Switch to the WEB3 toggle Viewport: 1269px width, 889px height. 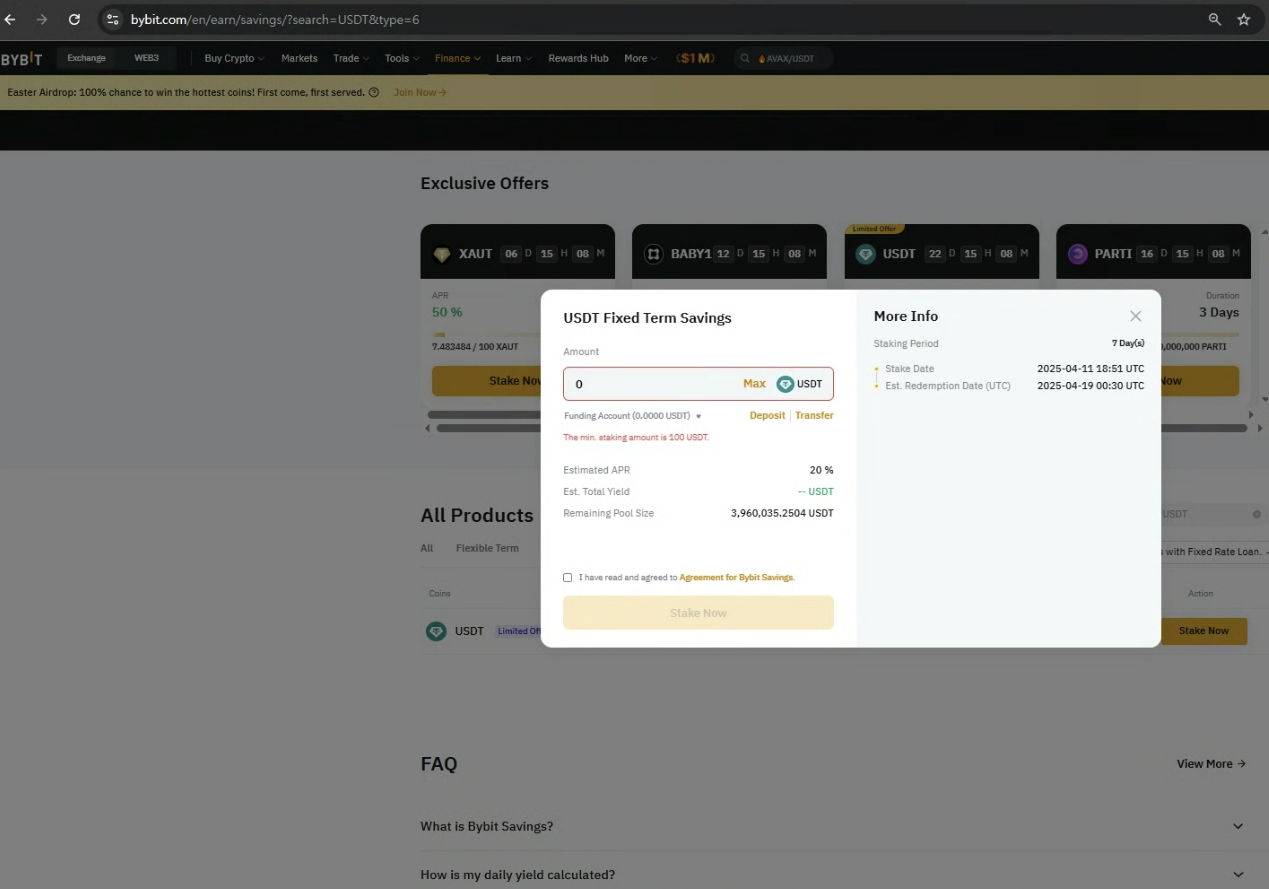pyautogui.click(x=147, y=58)
